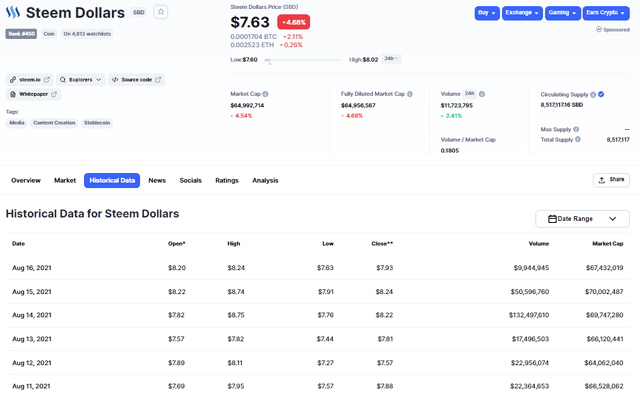Open the Gaming dropdown menu

[x=562, y=13]
